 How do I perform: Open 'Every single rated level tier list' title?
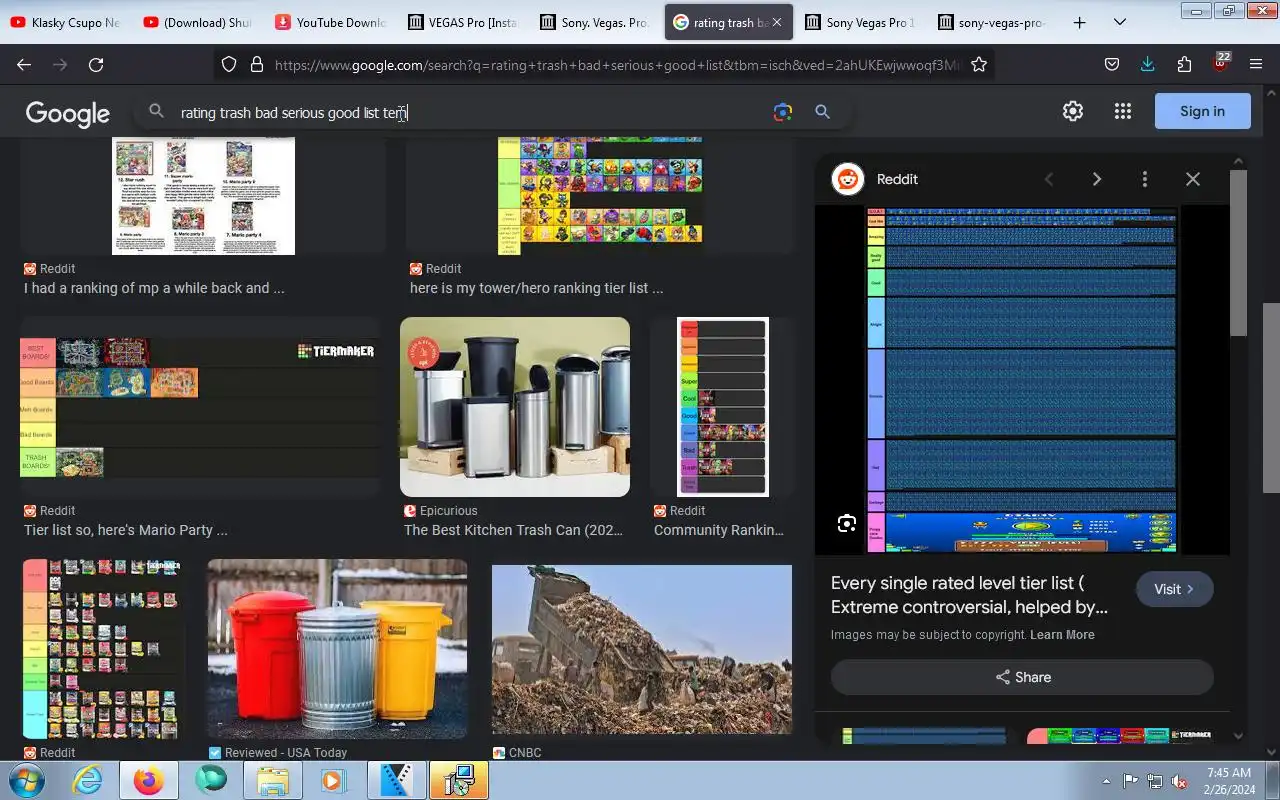point(969,595)
